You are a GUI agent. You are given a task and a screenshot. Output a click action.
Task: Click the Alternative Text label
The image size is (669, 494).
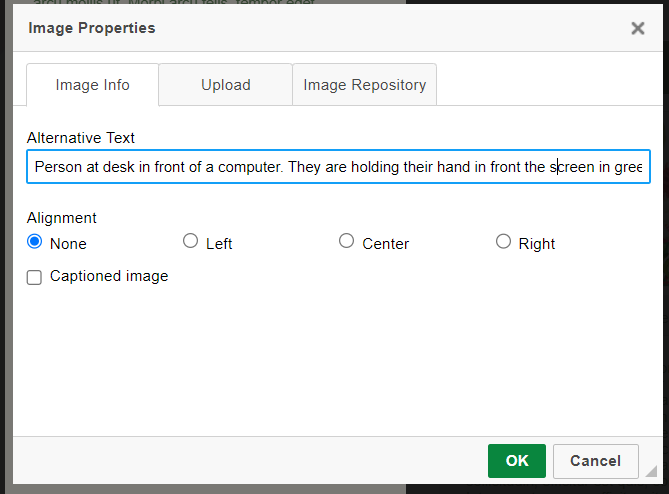[81, 138]
